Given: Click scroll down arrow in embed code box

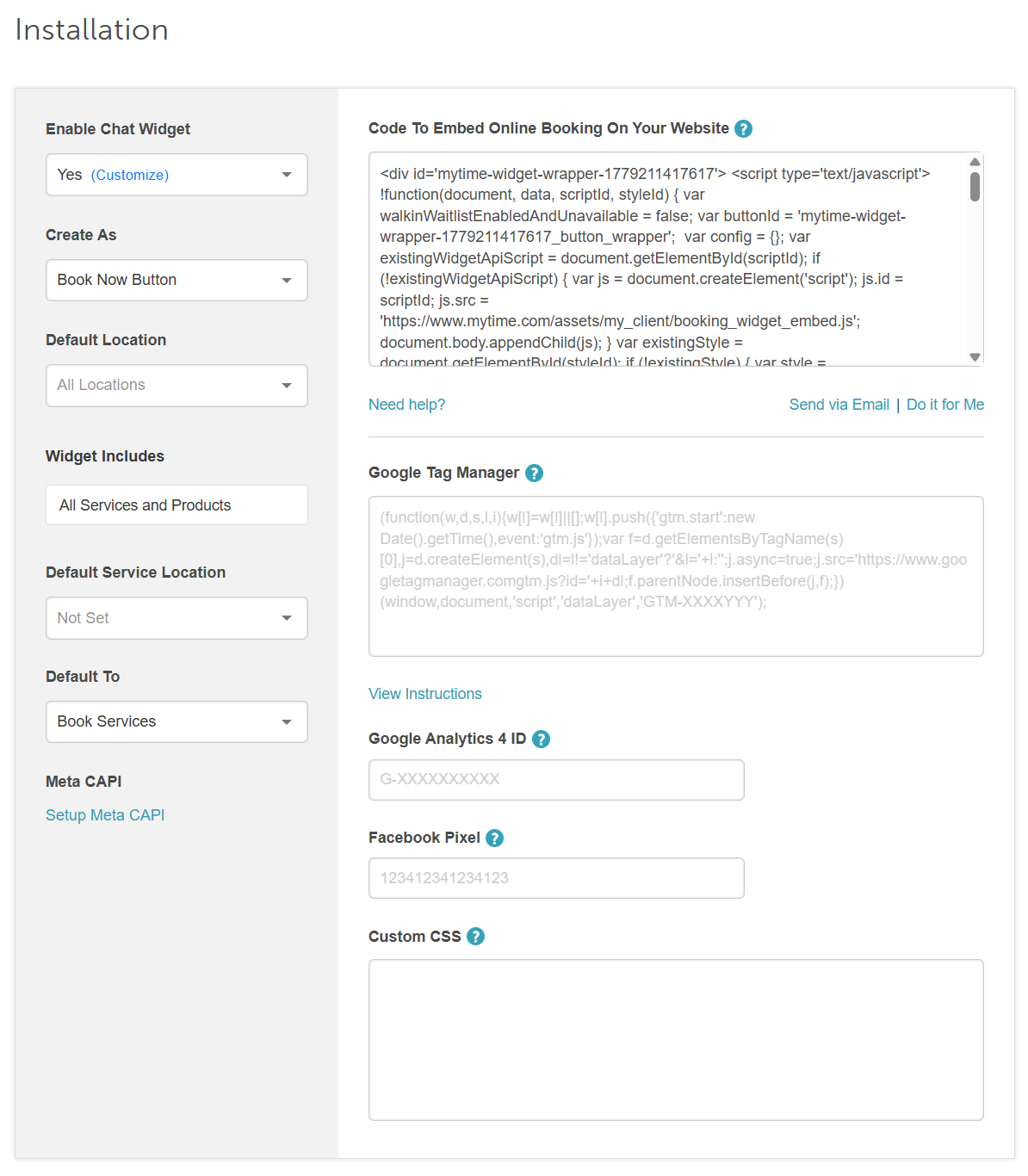Looking at the screenshot, I should 975,357.
